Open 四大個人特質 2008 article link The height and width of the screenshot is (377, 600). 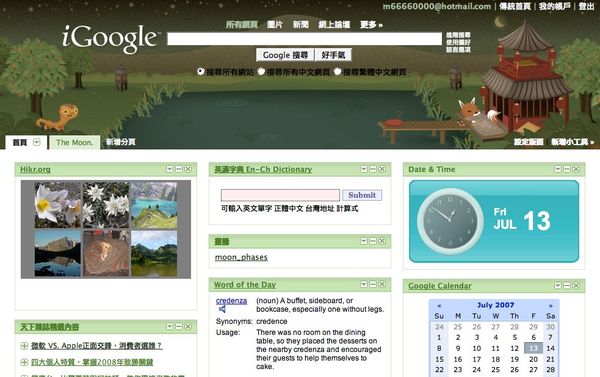click(92, 362)
